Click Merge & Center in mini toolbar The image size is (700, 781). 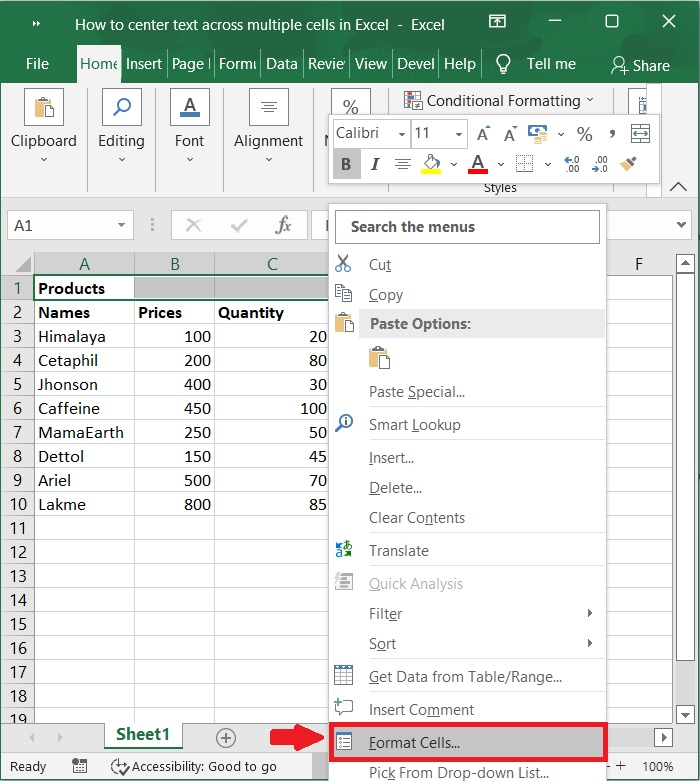click(640, 133)
